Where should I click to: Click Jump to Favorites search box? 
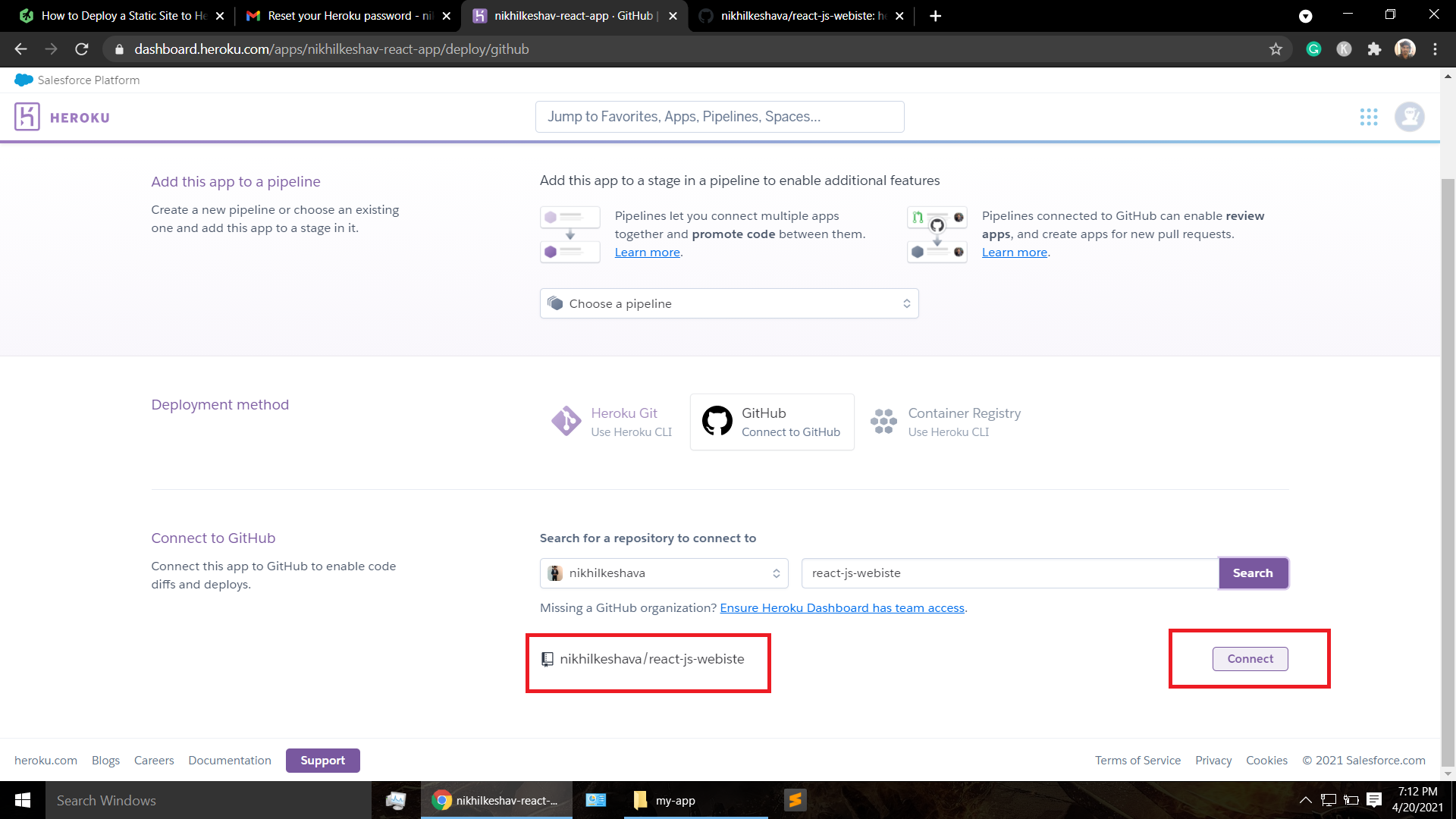pyautogui.click(x=720, y=117)
